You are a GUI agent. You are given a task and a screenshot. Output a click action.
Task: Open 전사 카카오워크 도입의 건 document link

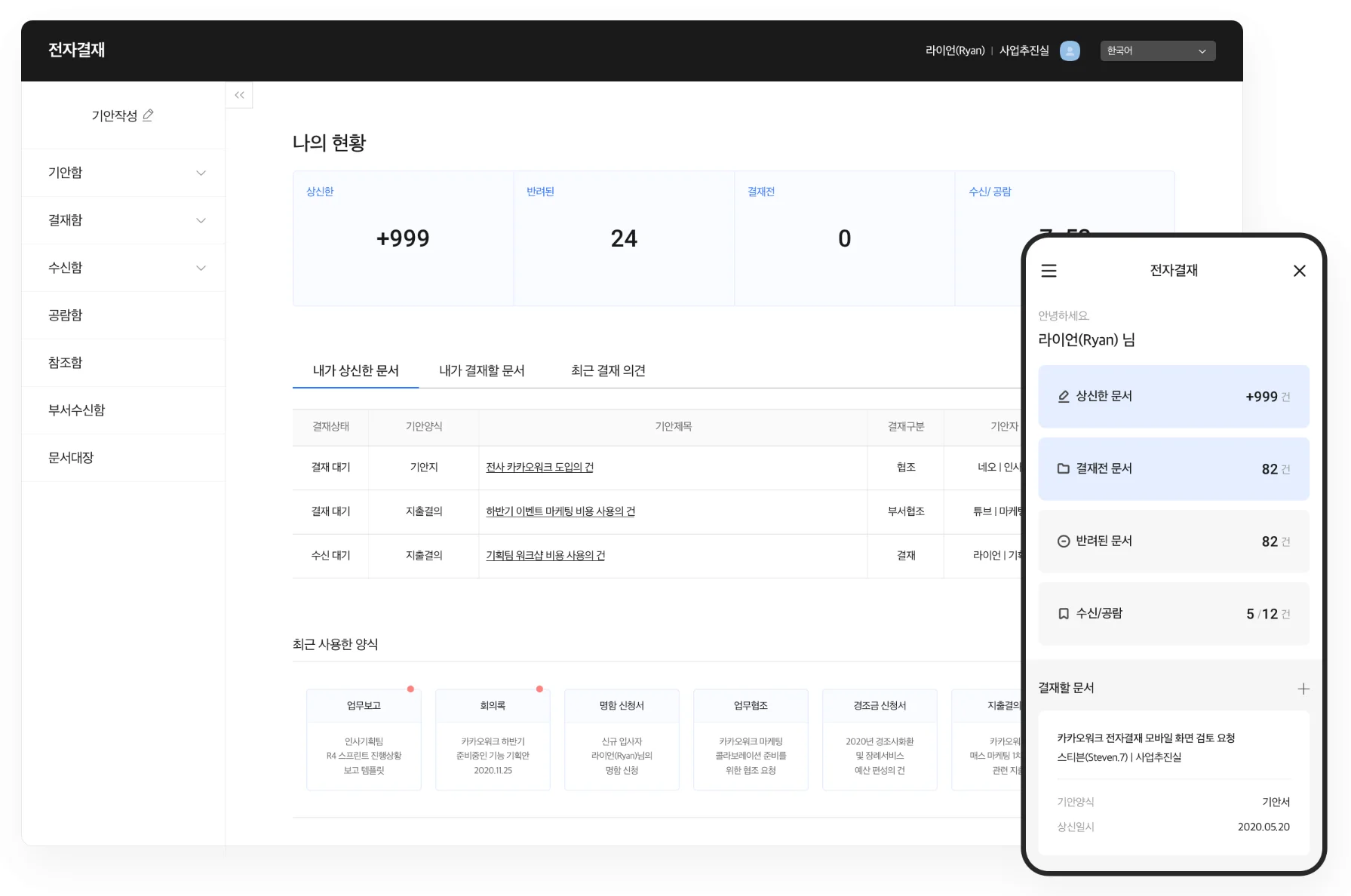(x=539, y=468)
